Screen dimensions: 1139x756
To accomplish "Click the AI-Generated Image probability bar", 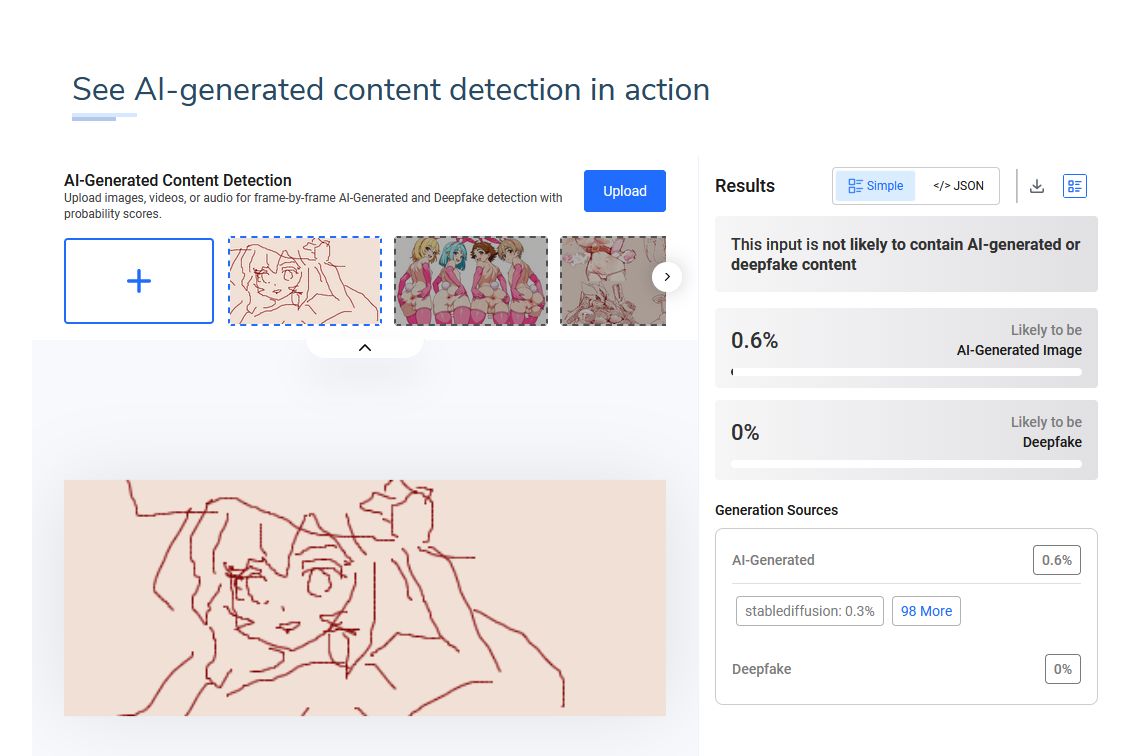I will tap(906, 372).
